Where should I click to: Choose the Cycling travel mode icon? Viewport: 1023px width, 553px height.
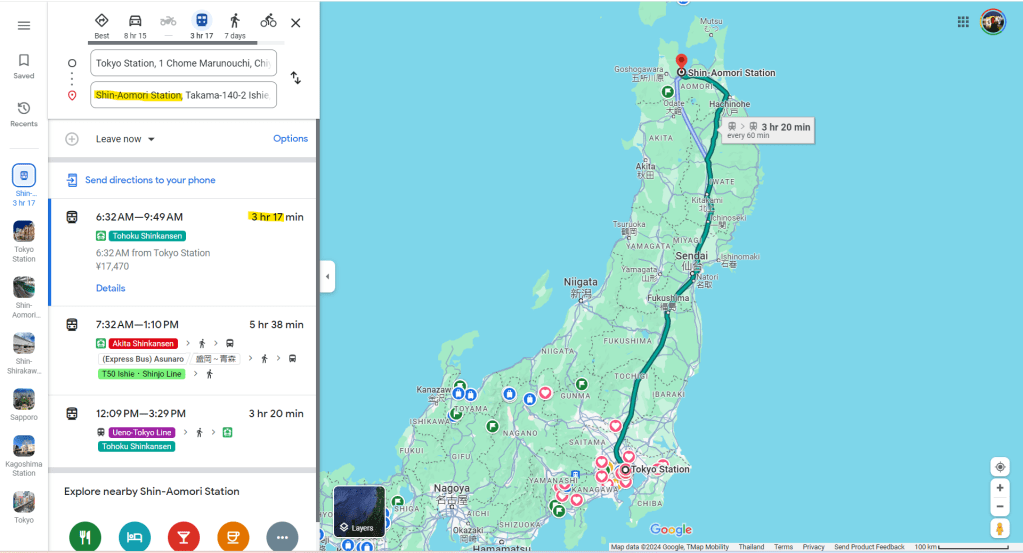pyautogui.click(x=268, y=22)
